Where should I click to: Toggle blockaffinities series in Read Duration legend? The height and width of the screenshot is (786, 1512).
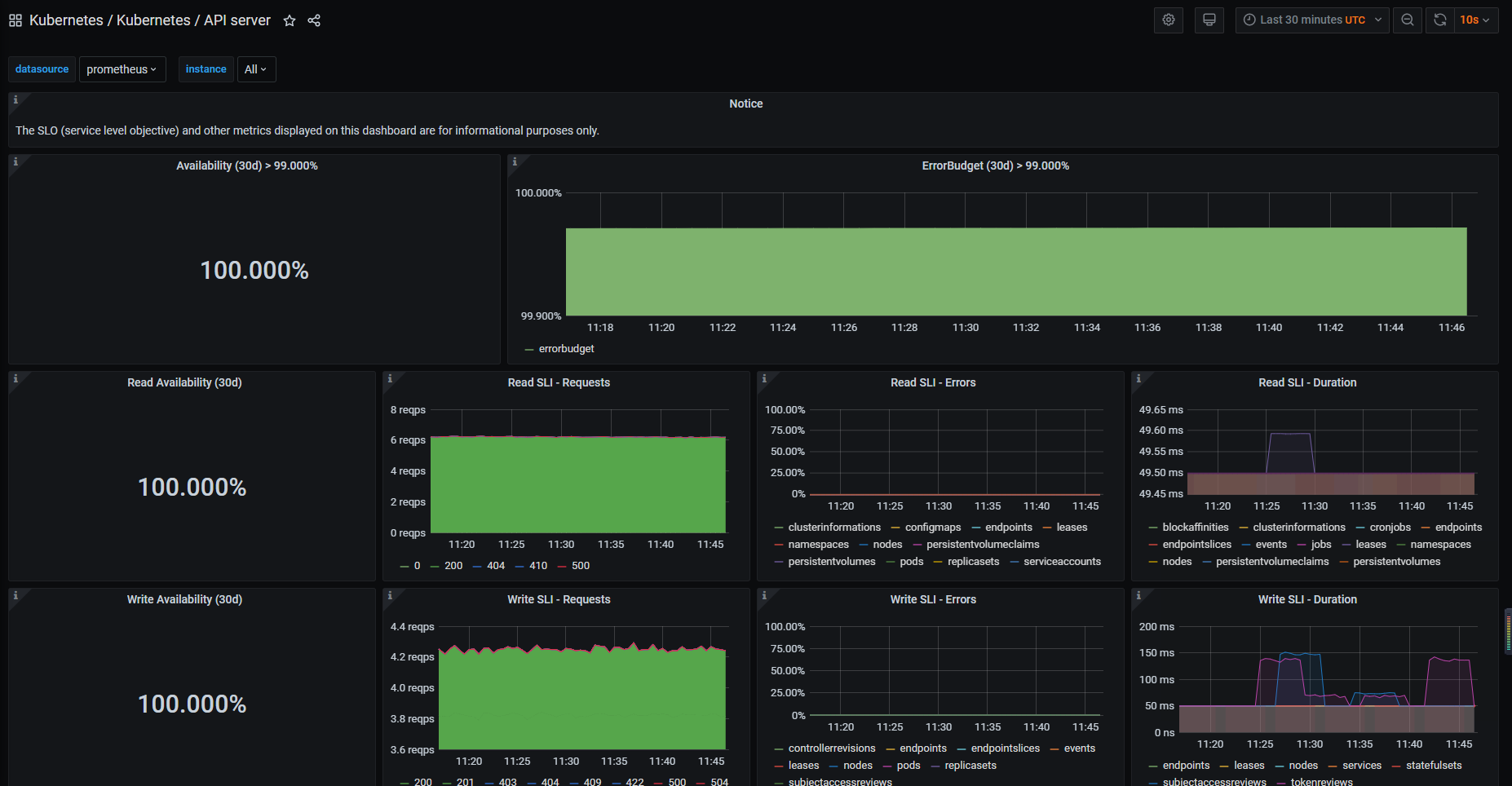pos(1196,528)
